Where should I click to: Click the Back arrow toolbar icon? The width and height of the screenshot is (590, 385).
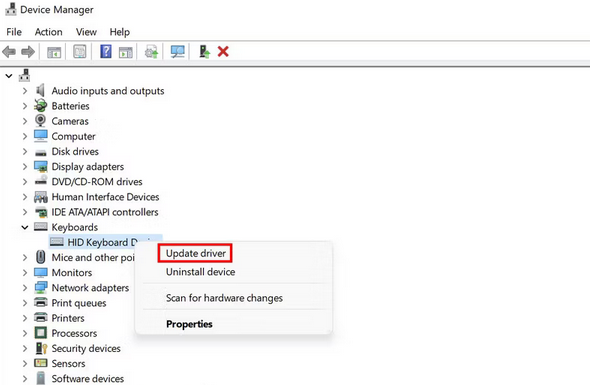pos(9,52)
